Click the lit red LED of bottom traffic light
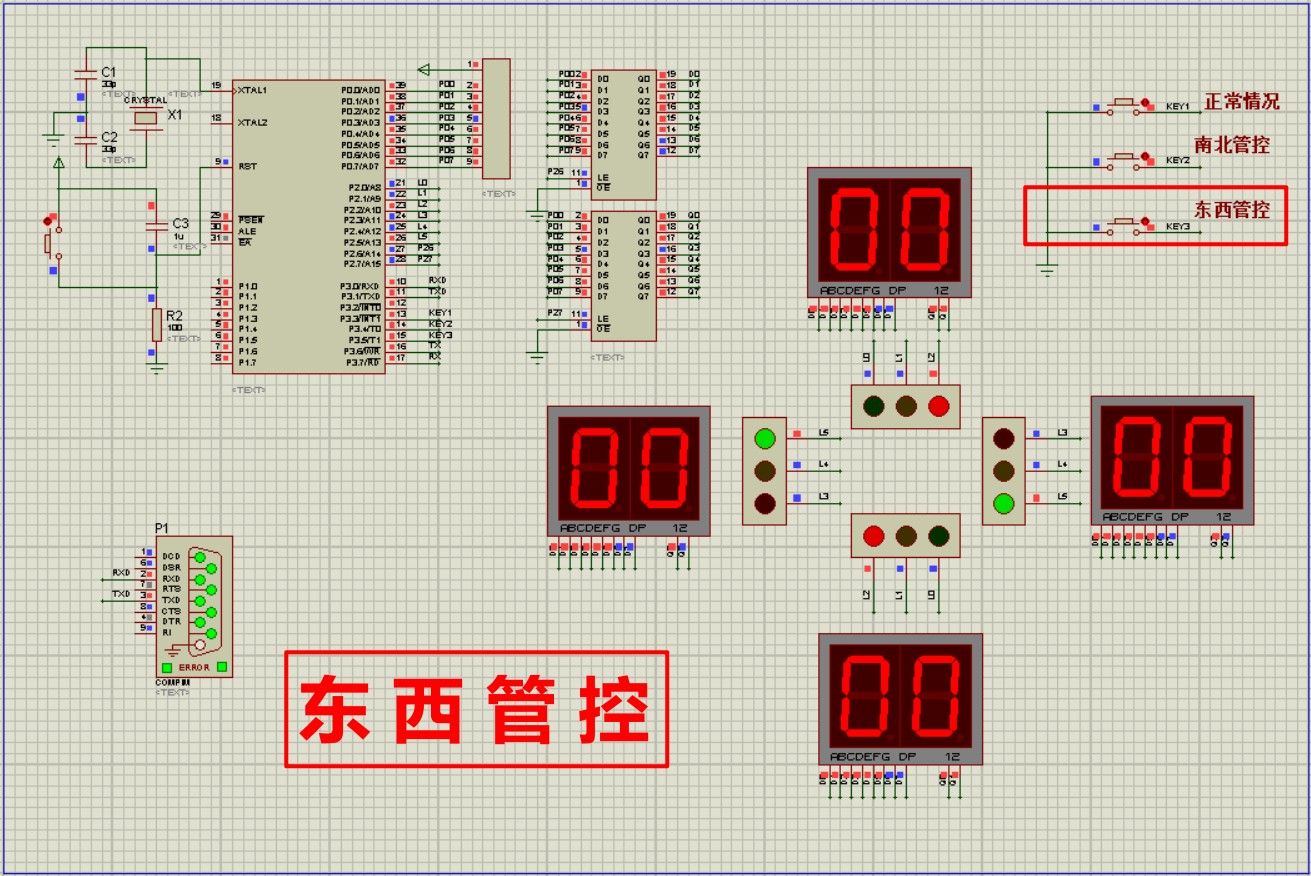The image size is (1311, 876). coord(873,536)
